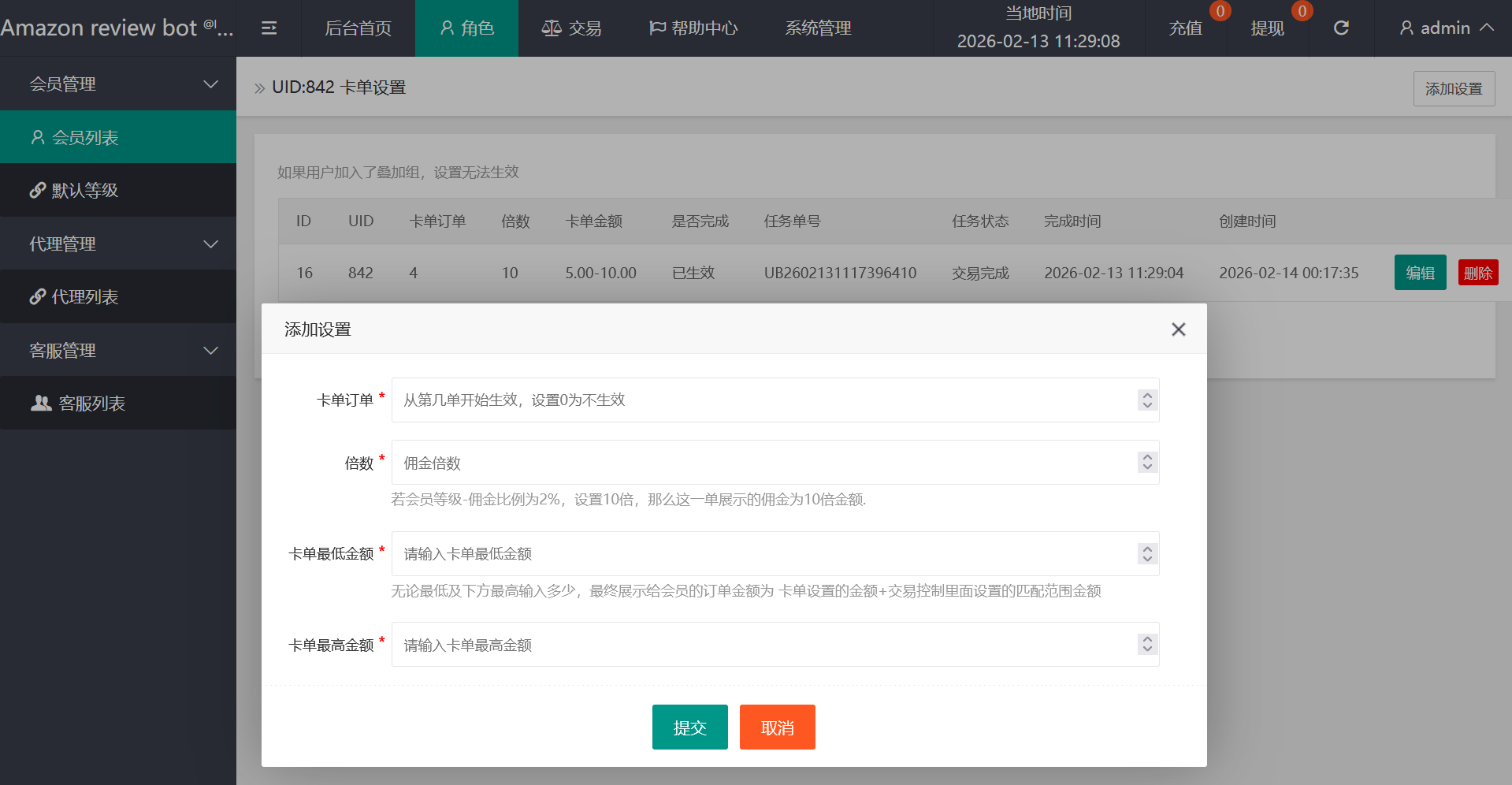Open 代理列表 in the sidebar

[x=118, y=297]
